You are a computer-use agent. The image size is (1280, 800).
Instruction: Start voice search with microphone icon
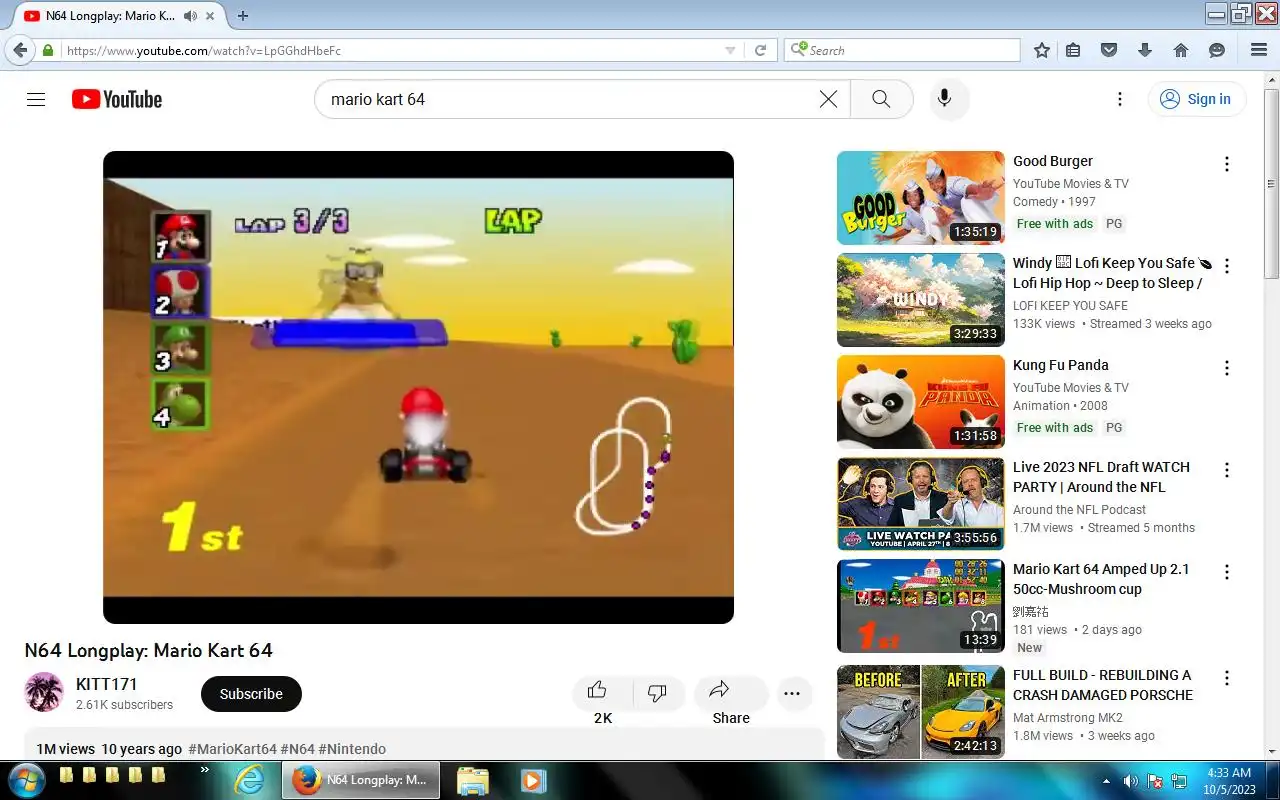[x=943, y=99]
